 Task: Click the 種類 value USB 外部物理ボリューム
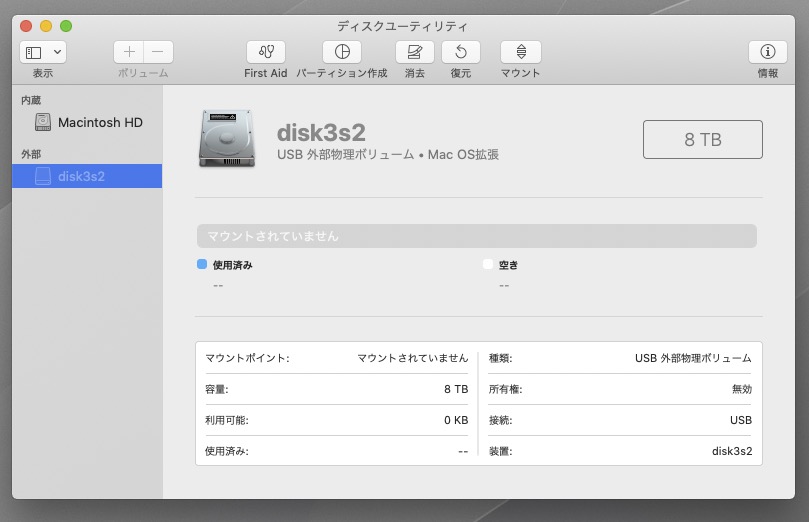pyautogui.click(x=693, y=358)
